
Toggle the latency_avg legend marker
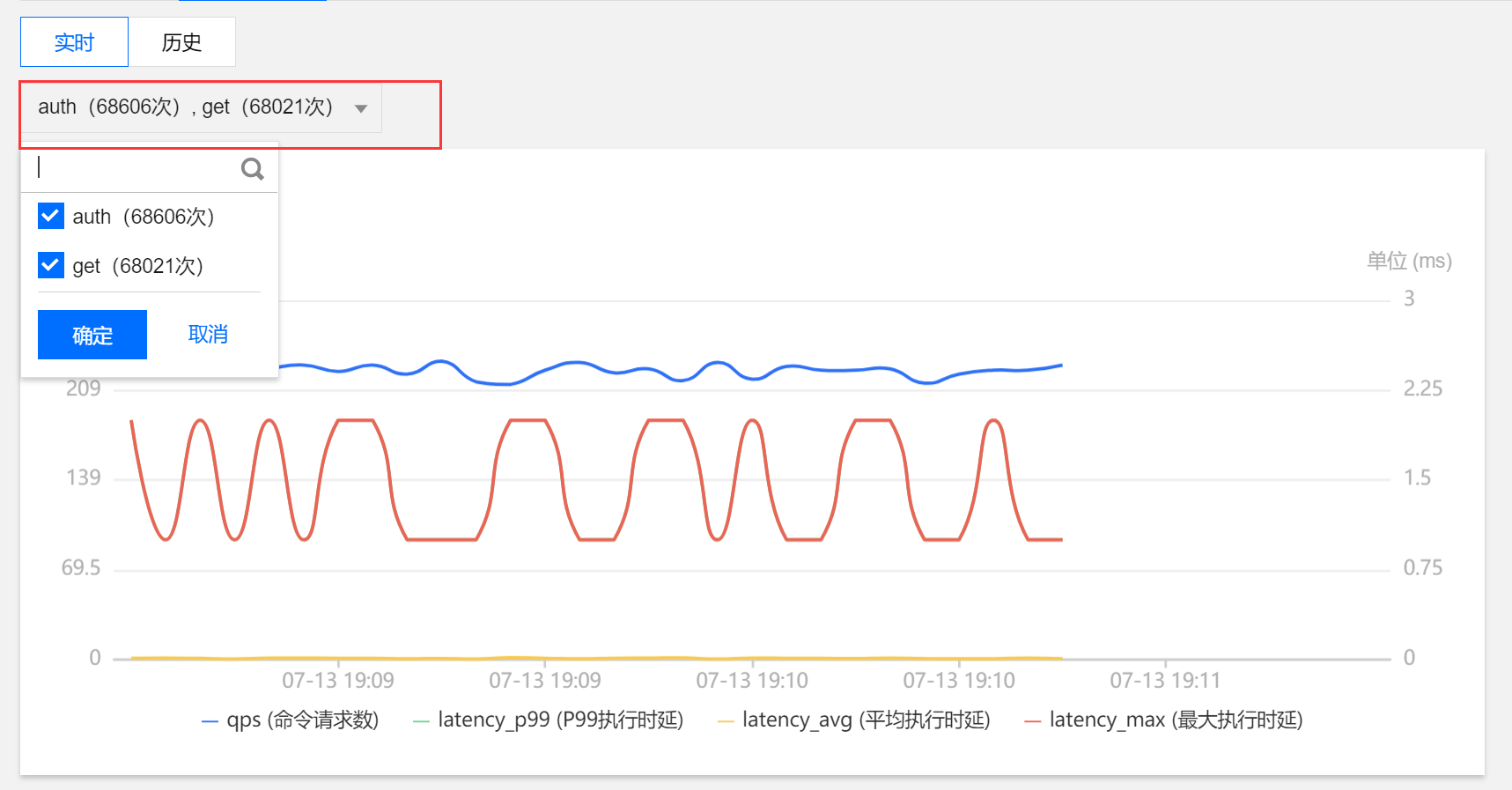[x=726, y=721]
